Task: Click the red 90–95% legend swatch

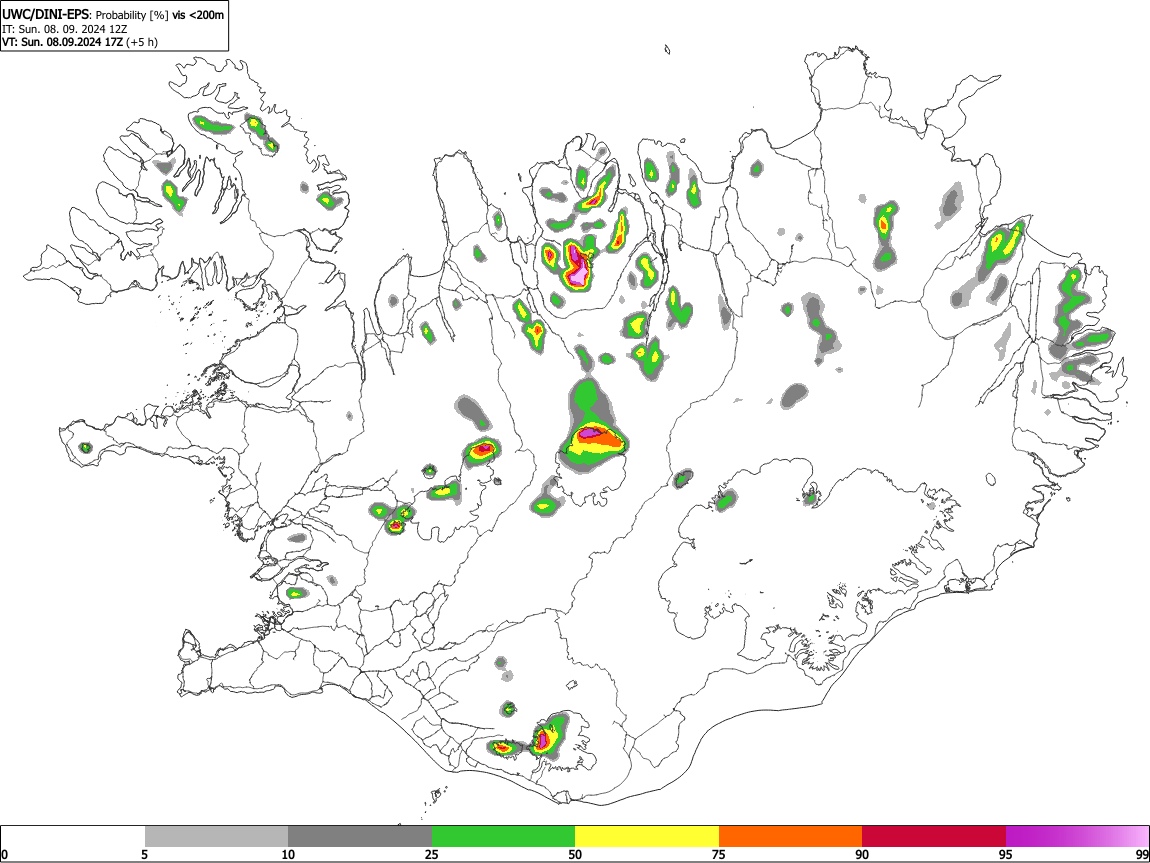Action: point(934,837)
